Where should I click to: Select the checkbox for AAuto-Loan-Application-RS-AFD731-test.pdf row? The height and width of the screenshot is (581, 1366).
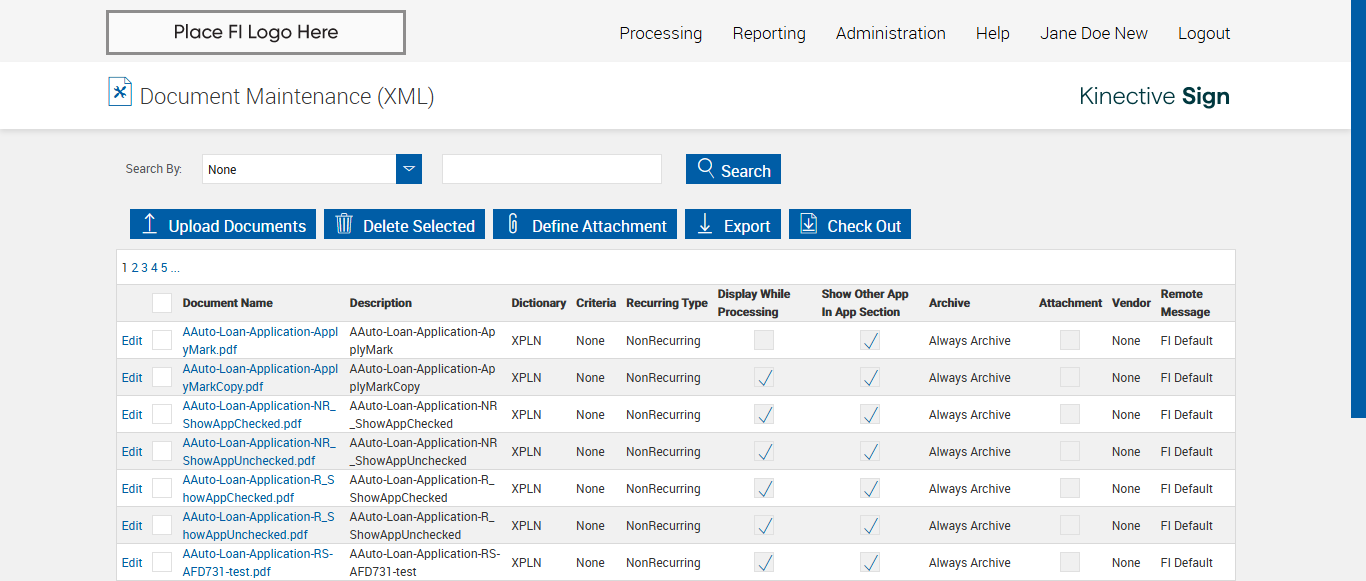[162, 563]
